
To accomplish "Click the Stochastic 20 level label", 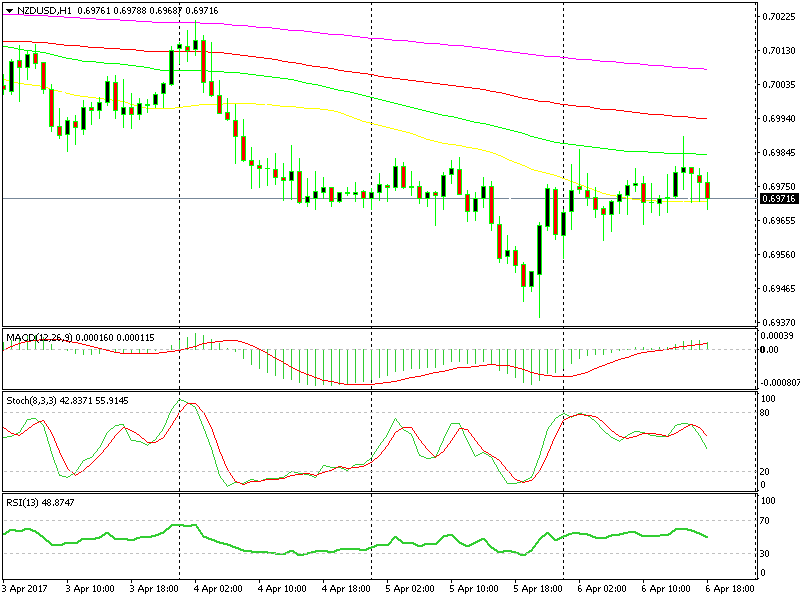I will point(765,471).
